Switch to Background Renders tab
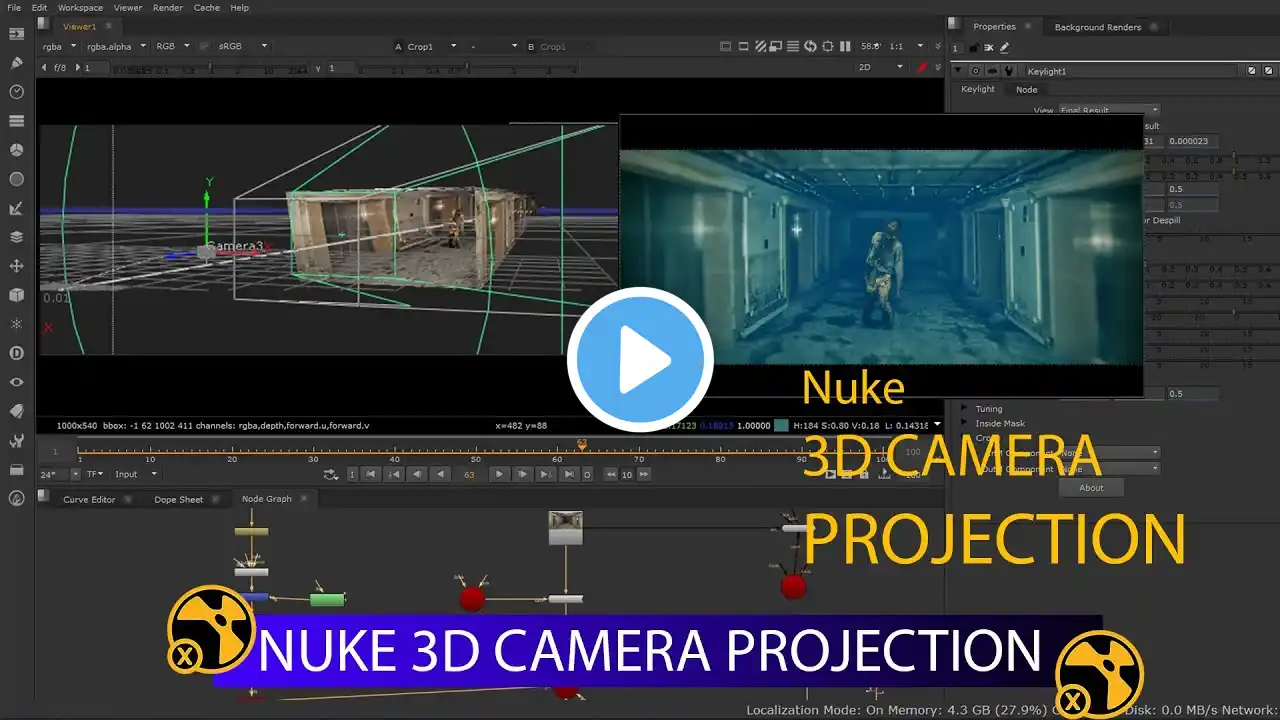 coord(1097,27)
